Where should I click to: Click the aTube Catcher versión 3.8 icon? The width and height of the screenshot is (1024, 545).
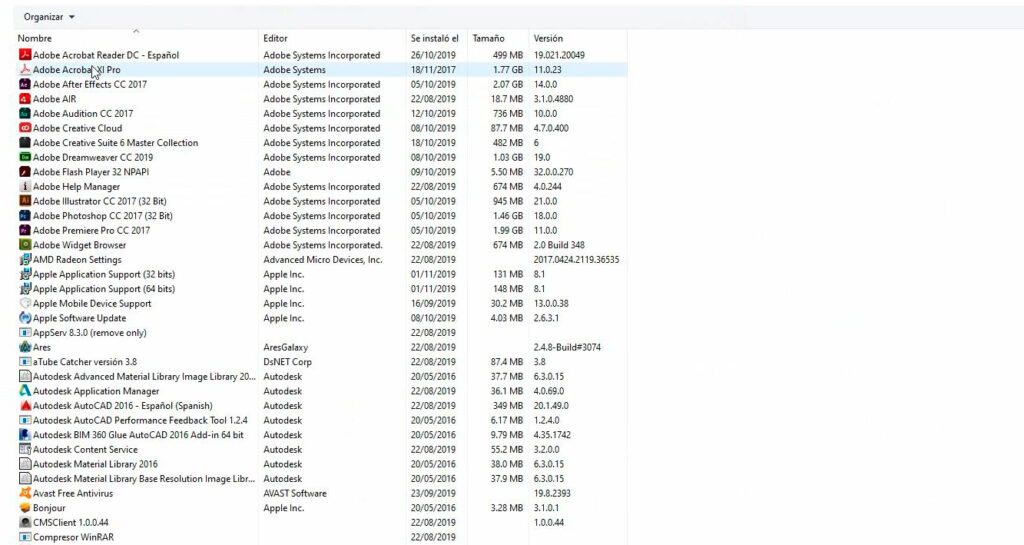[x=25, y=362]
